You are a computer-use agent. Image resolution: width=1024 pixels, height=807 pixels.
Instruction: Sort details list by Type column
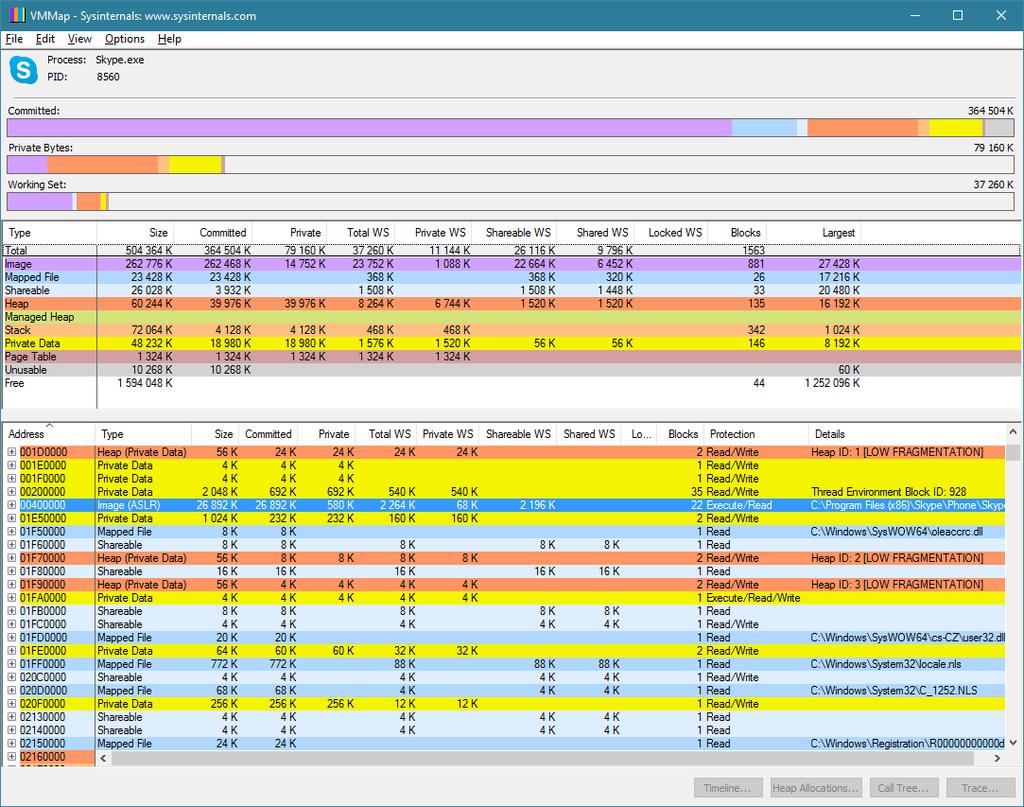tap(143, 434)
